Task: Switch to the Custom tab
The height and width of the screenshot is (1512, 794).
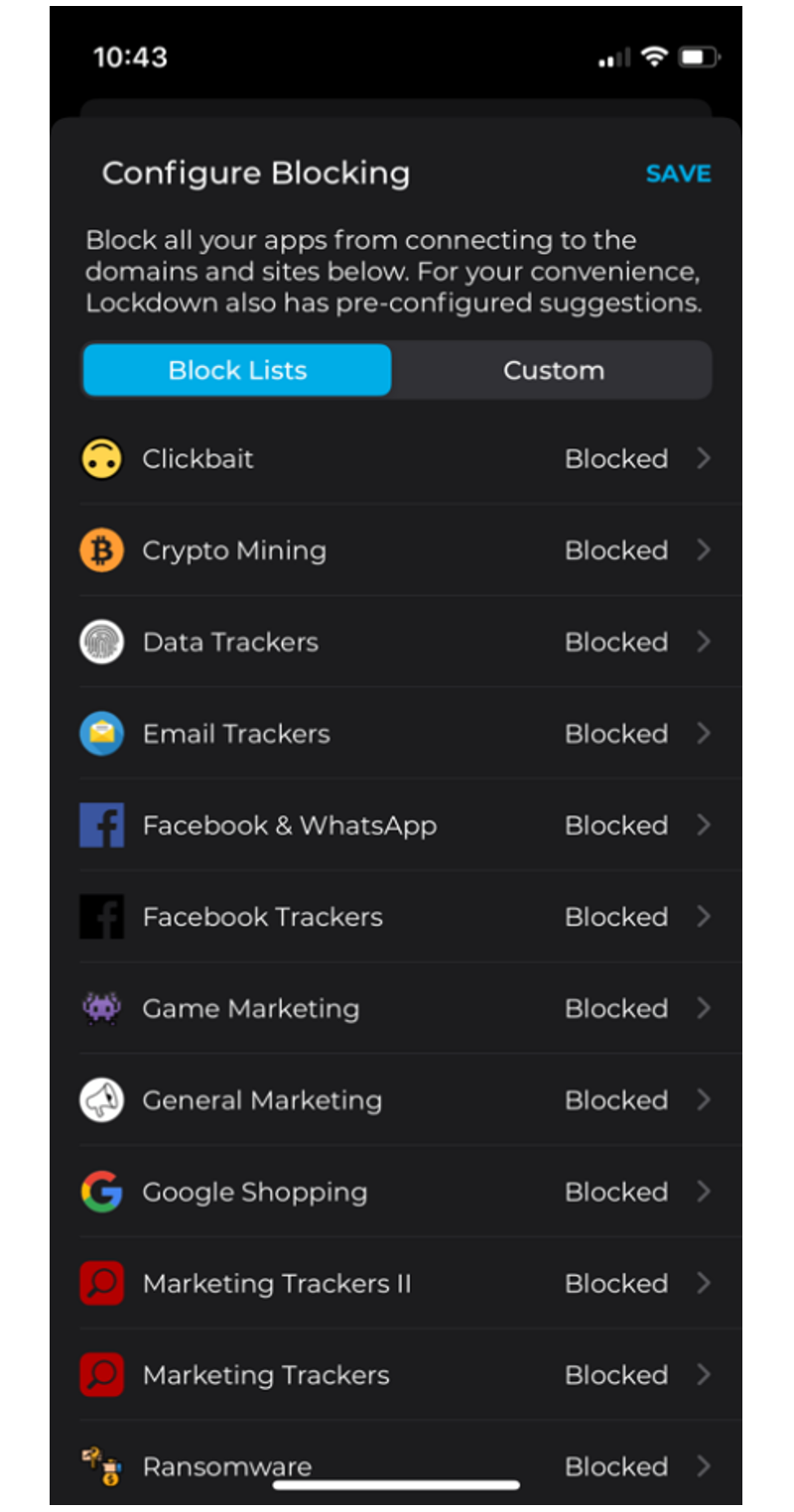Action: click(x=553, y=370)
